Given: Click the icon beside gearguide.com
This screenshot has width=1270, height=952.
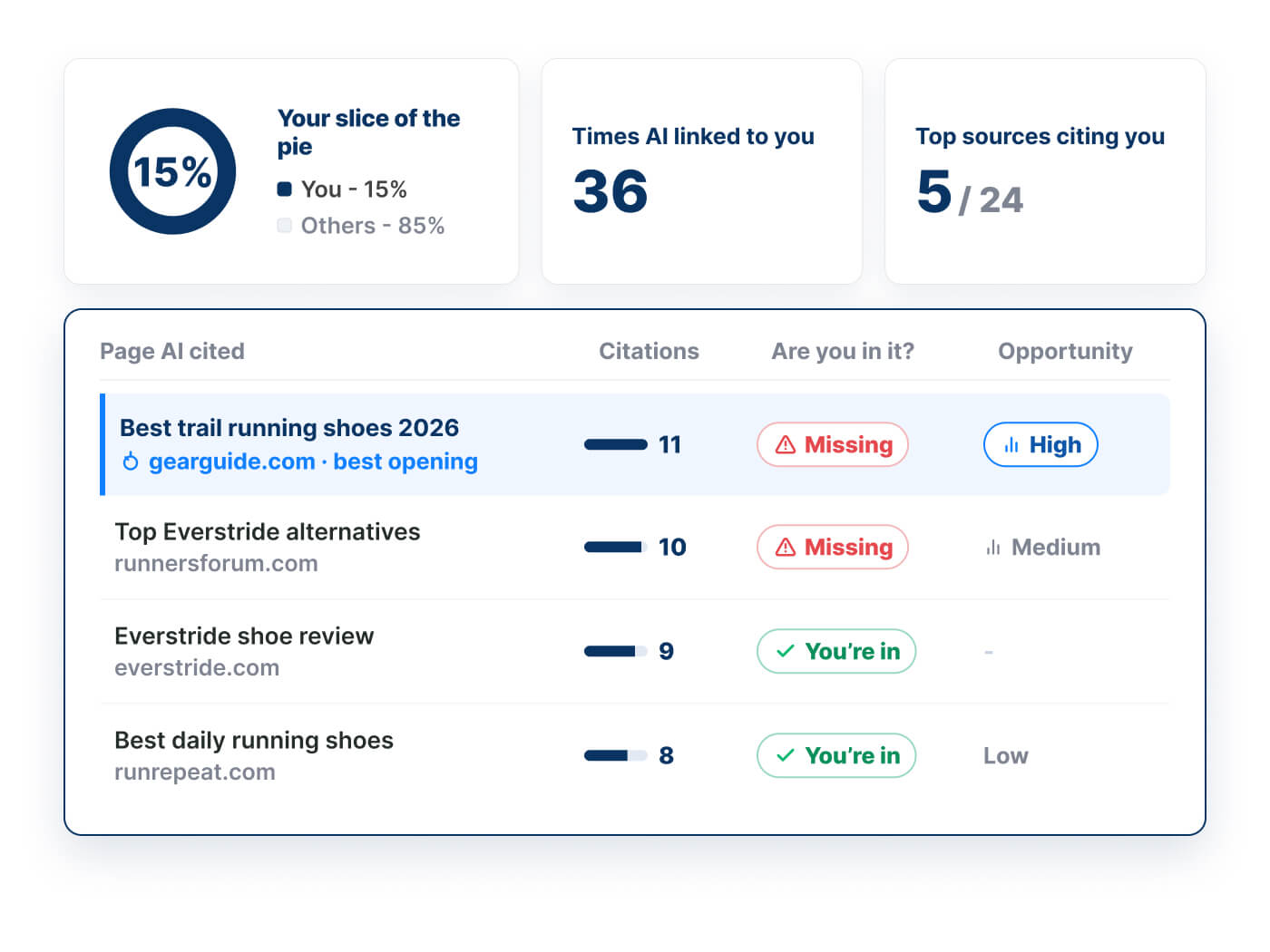Looking at the screenshot, I should click(131, 461).
